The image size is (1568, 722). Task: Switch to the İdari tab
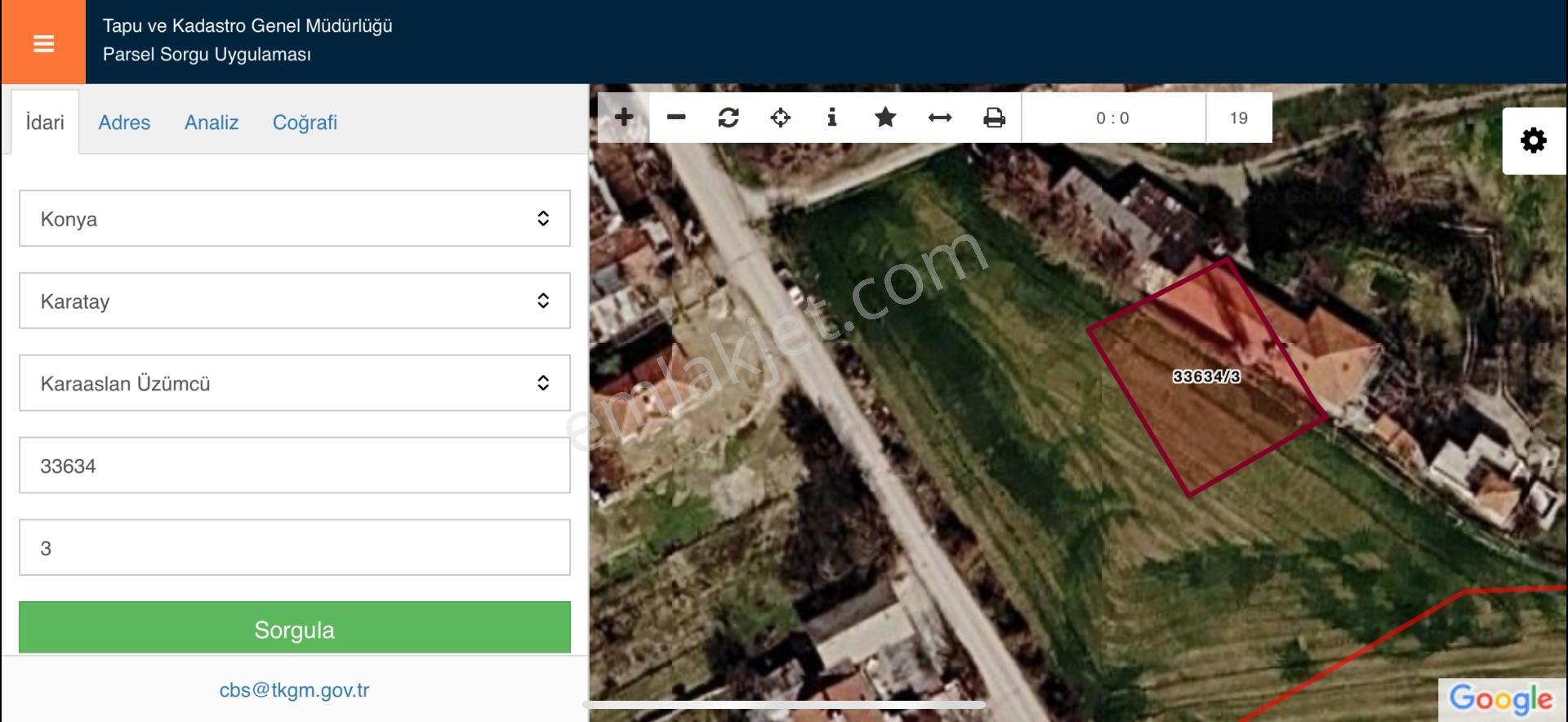(x=45, y=123)
